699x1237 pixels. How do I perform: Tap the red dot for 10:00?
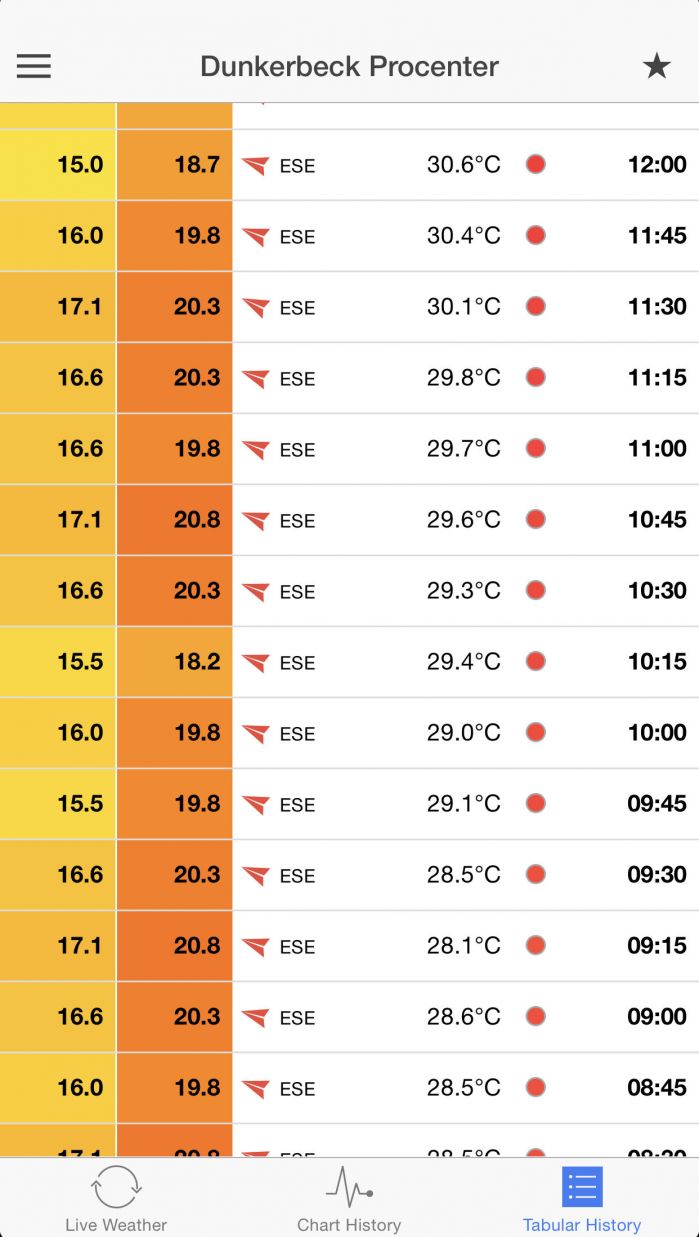(x=536, y=732)
